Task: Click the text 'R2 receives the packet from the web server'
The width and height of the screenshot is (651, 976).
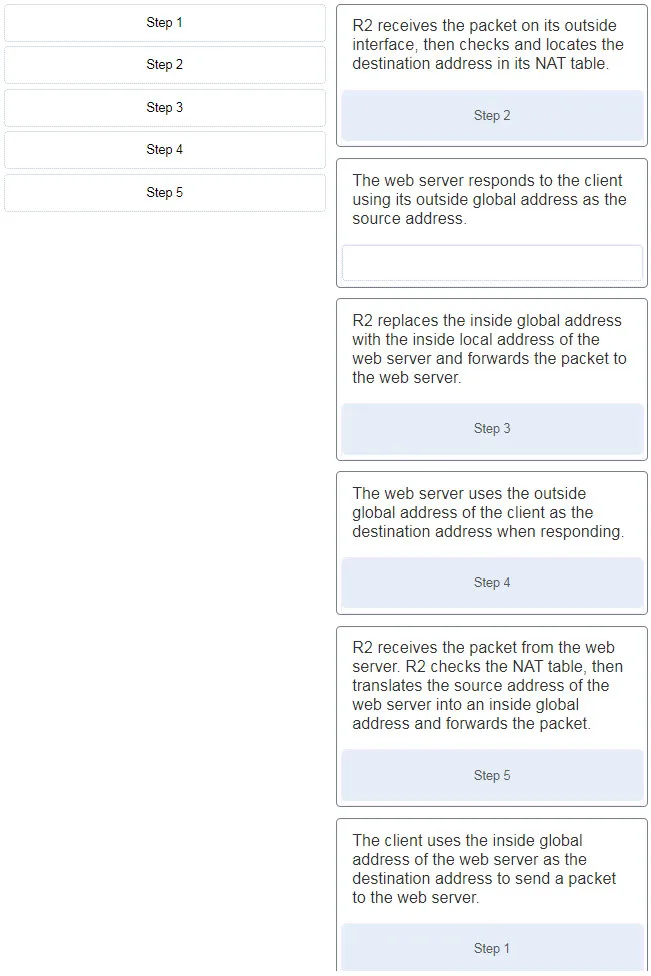Action: [484, 657]
